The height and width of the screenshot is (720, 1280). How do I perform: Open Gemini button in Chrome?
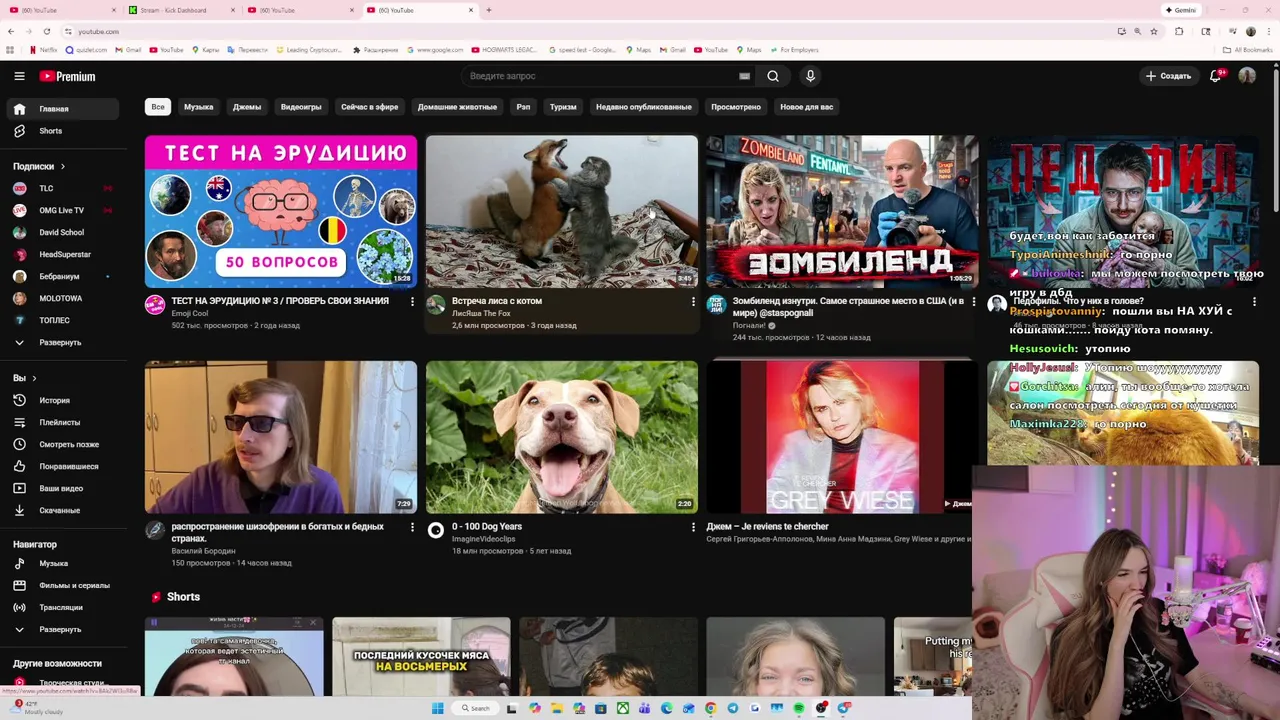tap(1181, 10)
